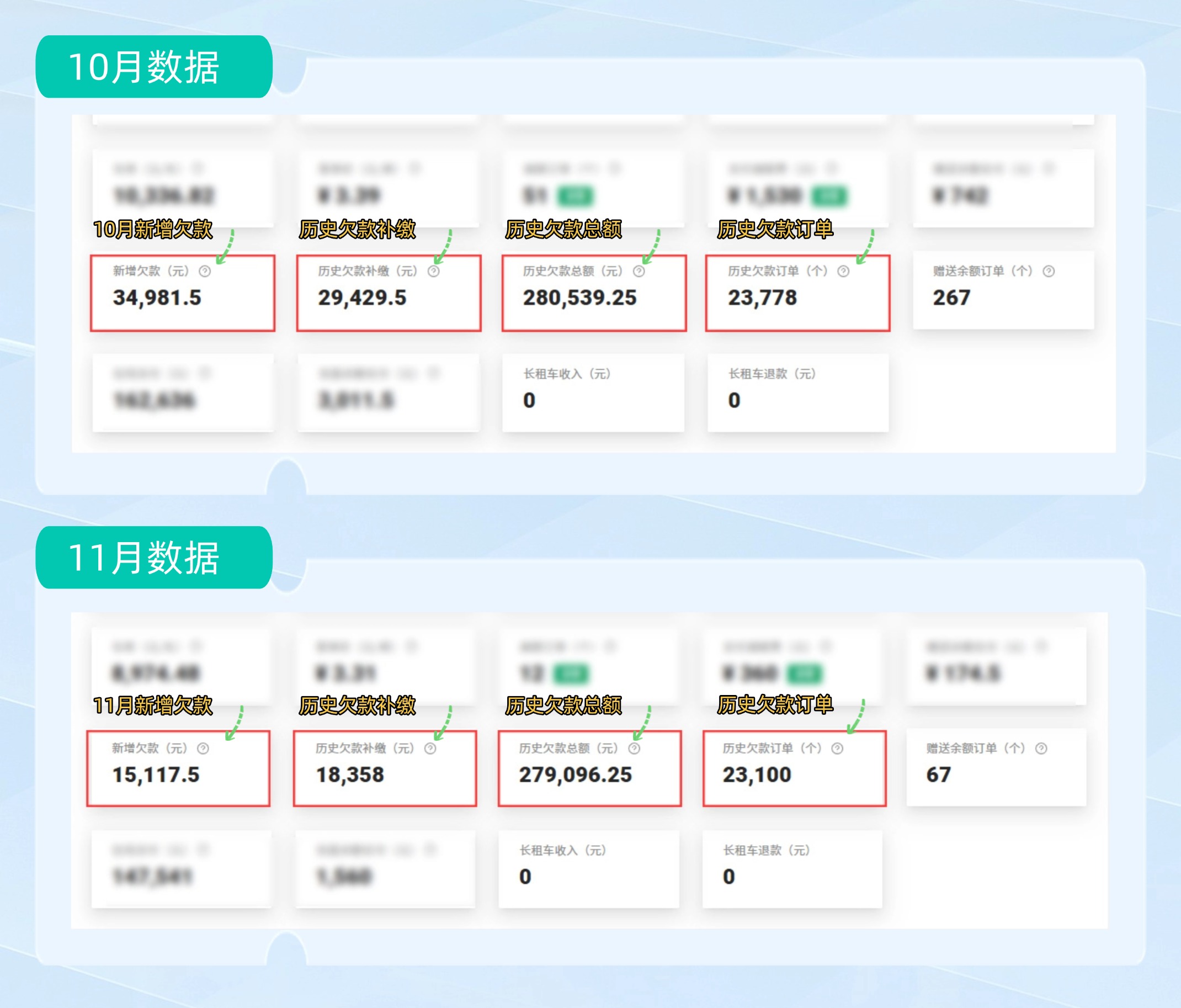Select the 11月数据 header tab
1181x1008 pixels.
154,557
